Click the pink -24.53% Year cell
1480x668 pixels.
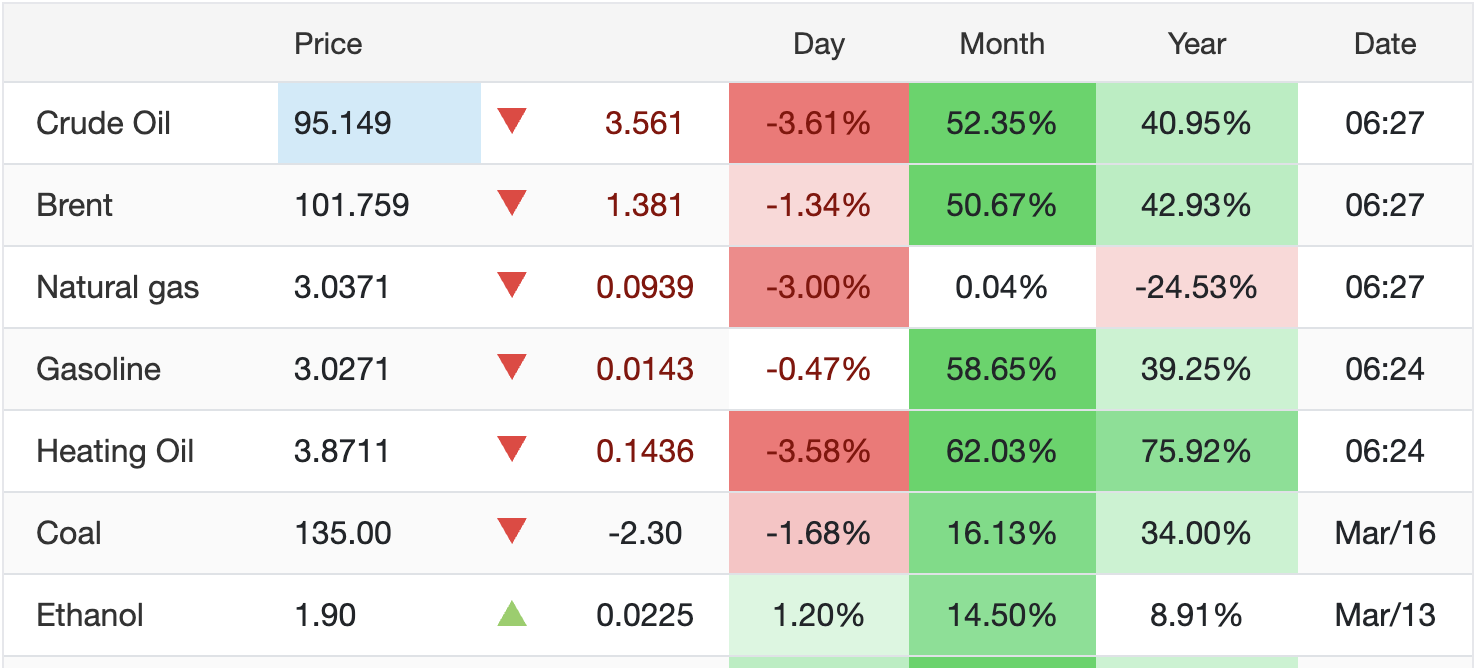1196,288
